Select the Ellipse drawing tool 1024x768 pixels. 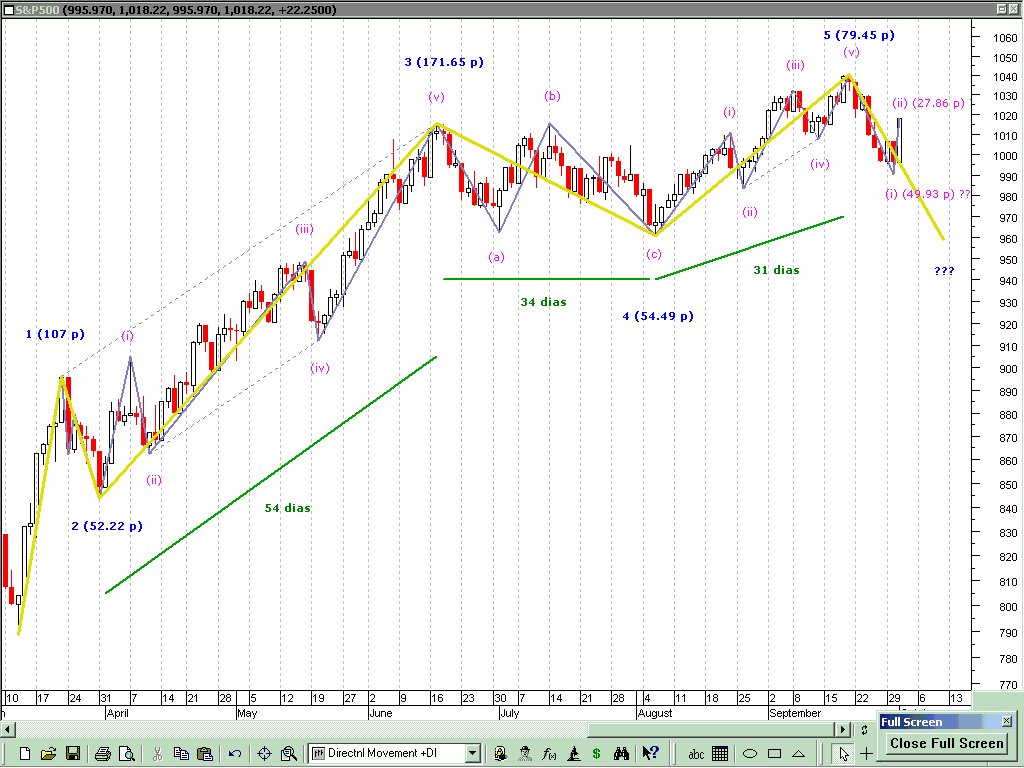click(x=750, y=754)
